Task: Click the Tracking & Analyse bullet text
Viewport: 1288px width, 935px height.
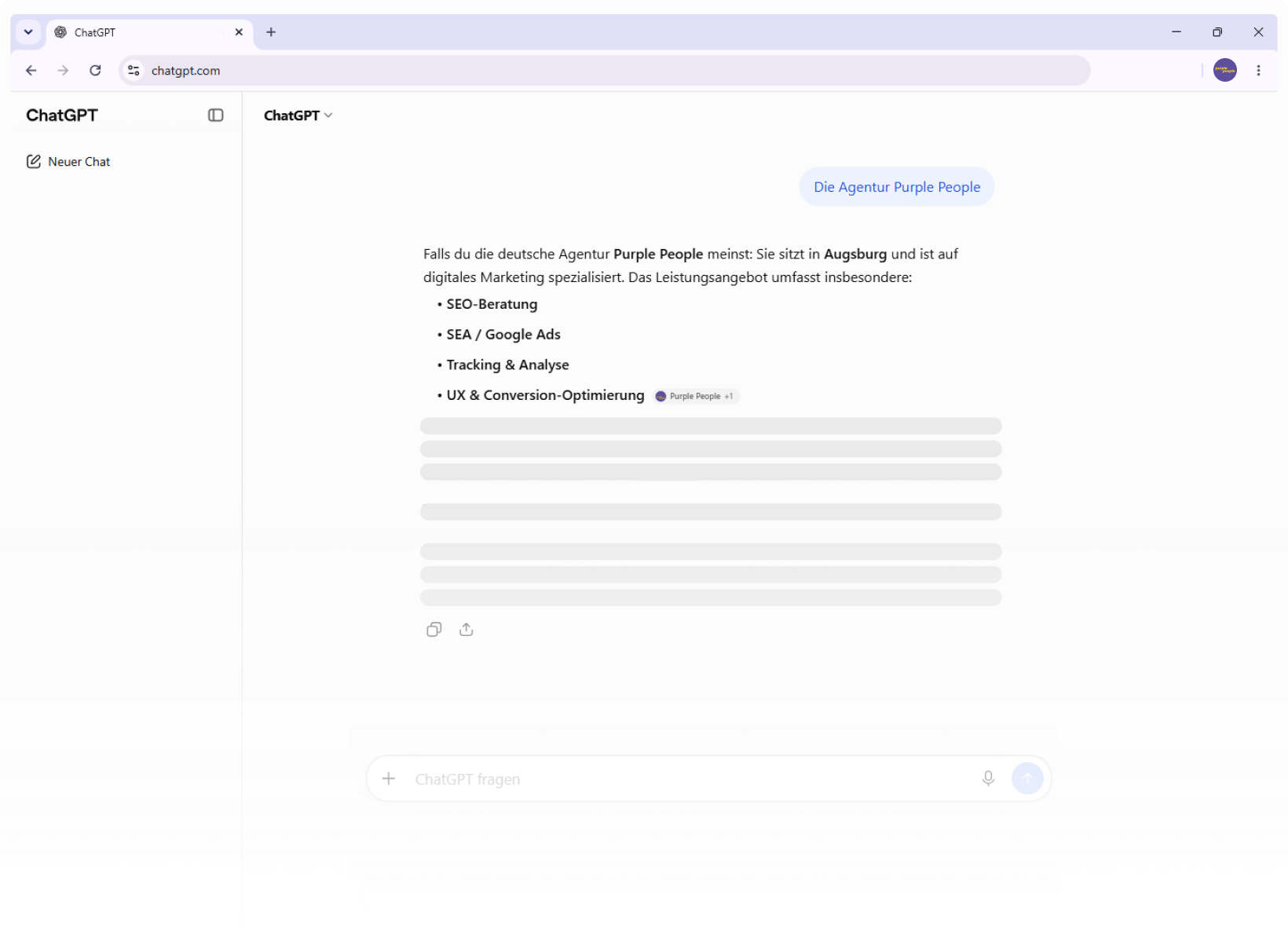Action: pos(507,365)
